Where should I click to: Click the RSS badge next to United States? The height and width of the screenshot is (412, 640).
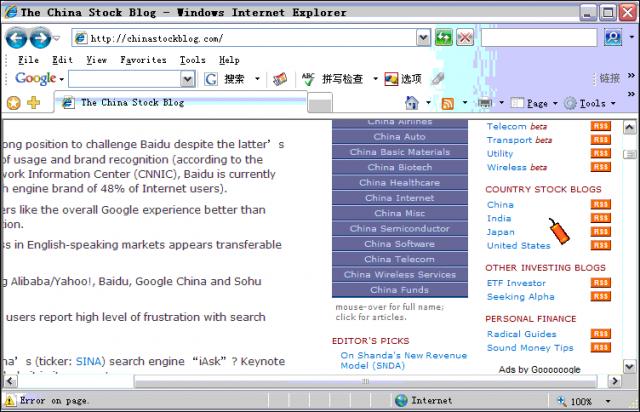click(601, 245)
